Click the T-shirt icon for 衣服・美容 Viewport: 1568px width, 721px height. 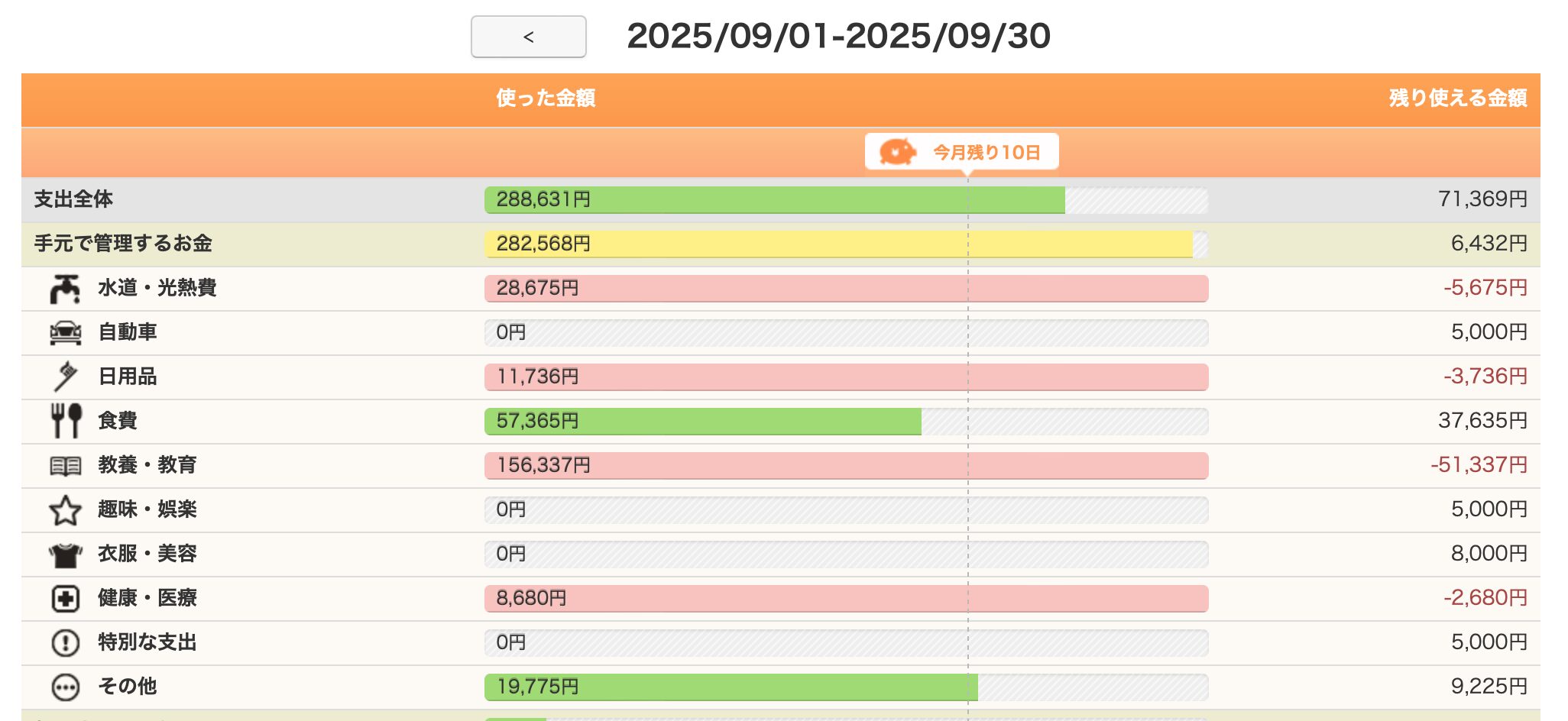tap(65, 554)
